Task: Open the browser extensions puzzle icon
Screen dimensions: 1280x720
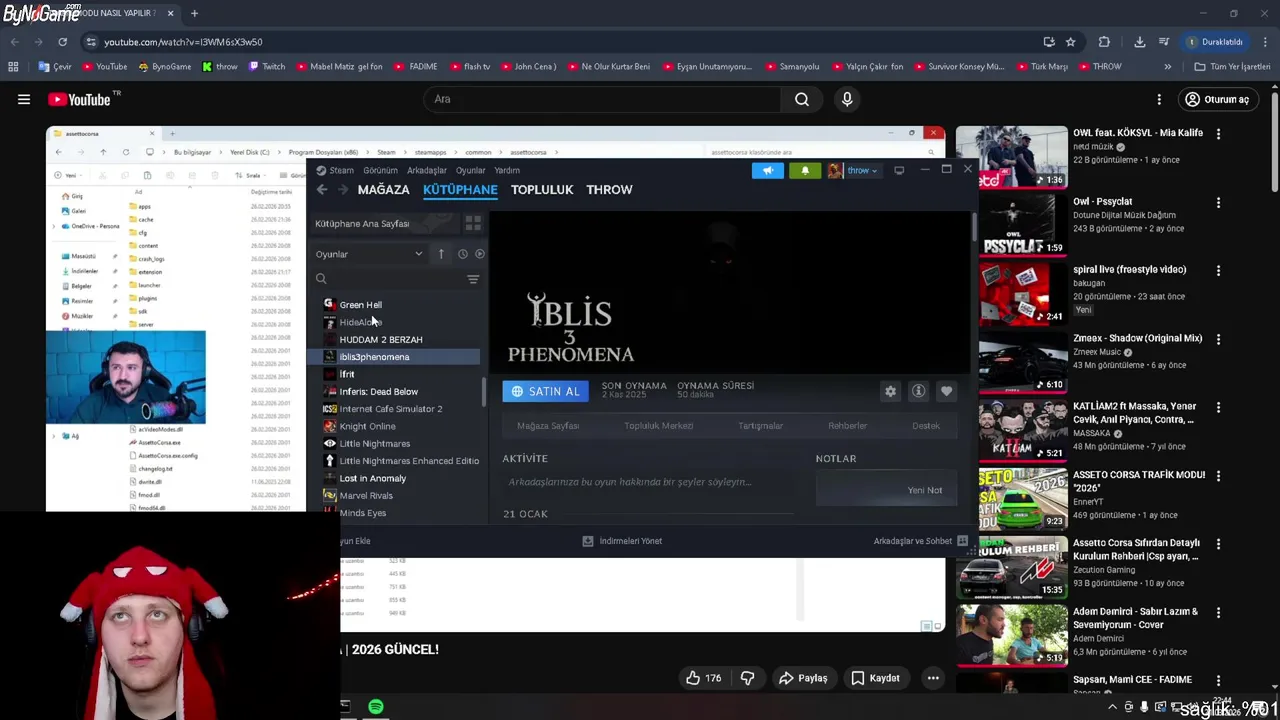Action: (x=1104, y=42)
